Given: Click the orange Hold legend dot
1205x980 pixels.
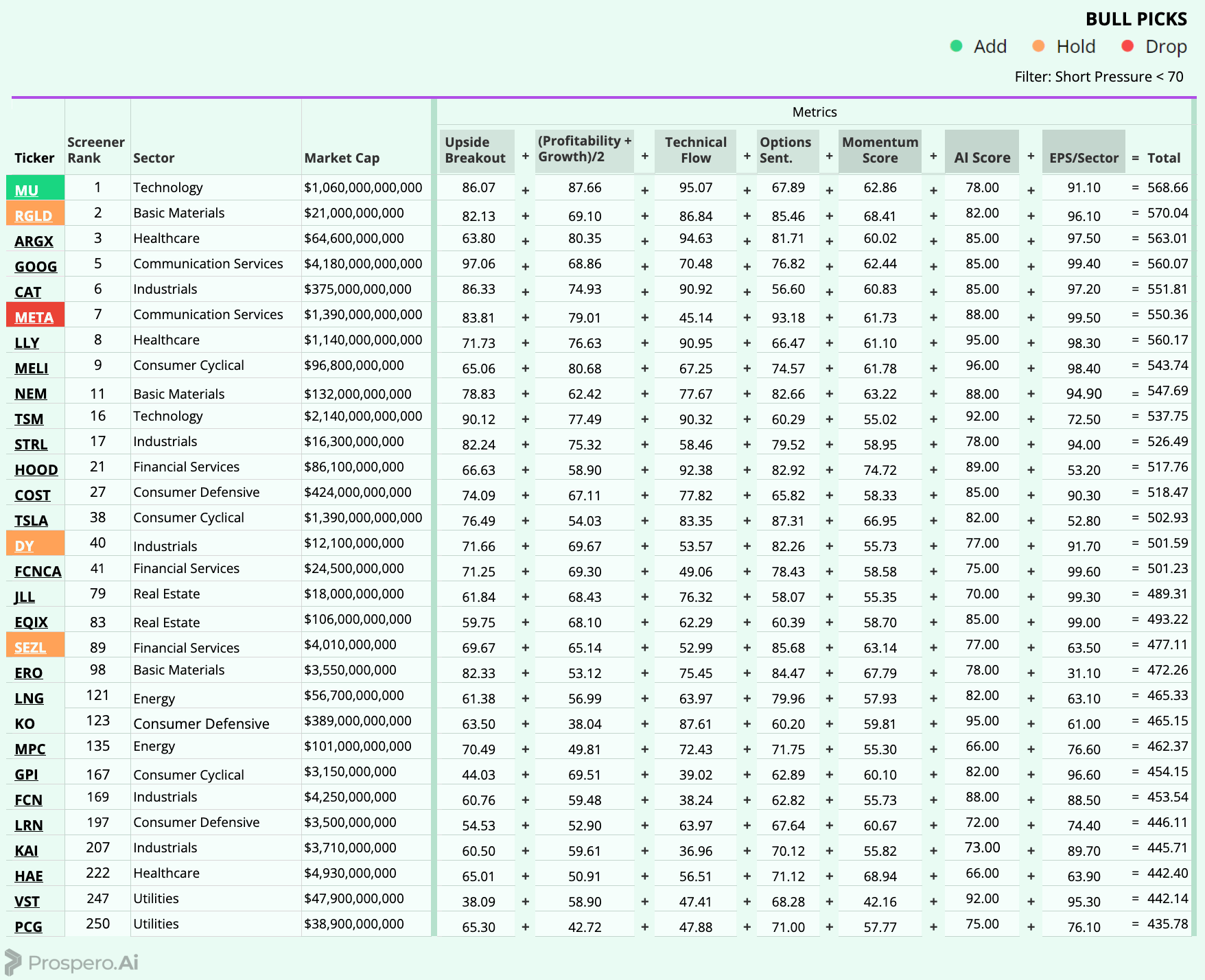Looking at the screenshot, I should [1038, 46].
